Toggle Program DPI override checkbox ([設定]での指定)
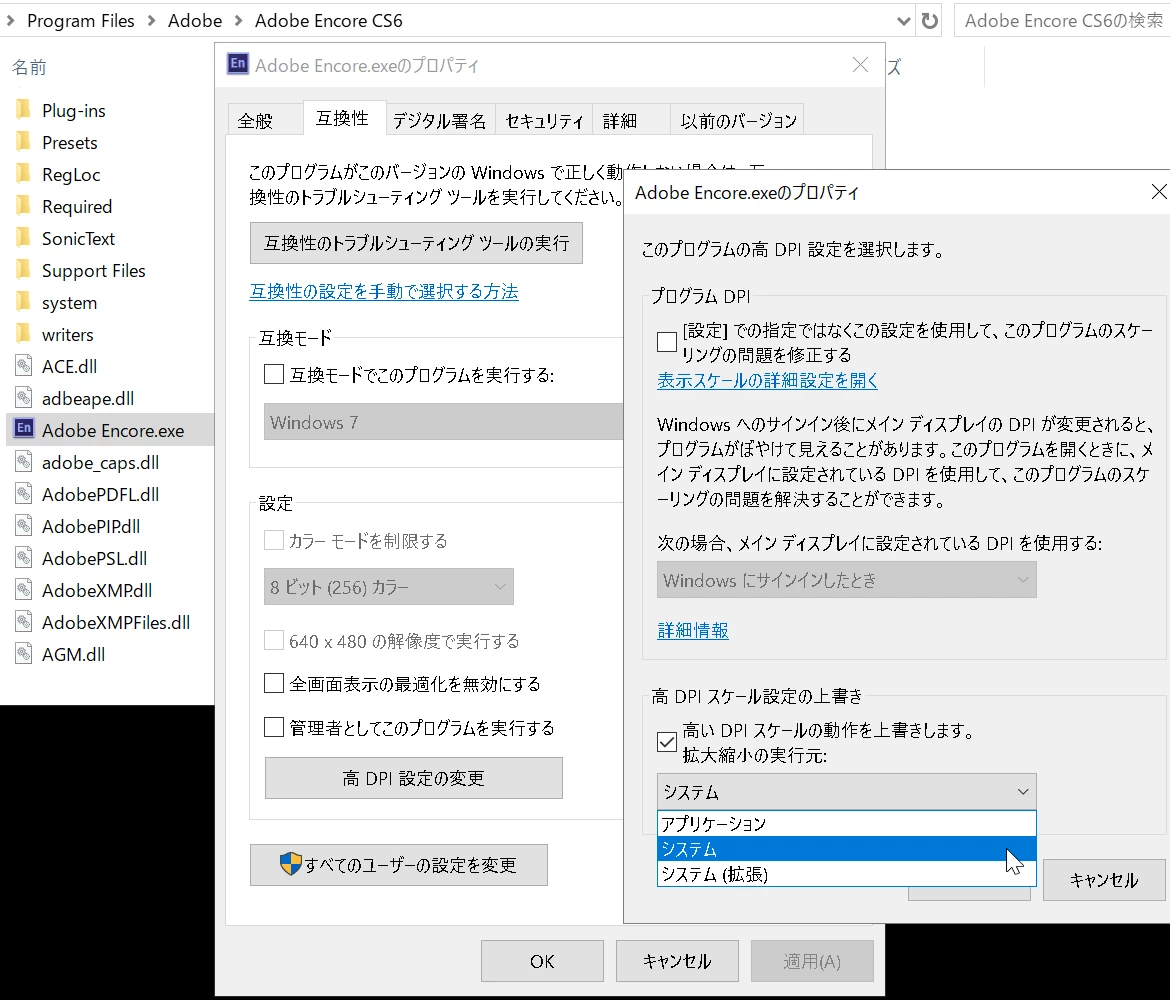1170x1000 pixels. [x=666, y=342]
